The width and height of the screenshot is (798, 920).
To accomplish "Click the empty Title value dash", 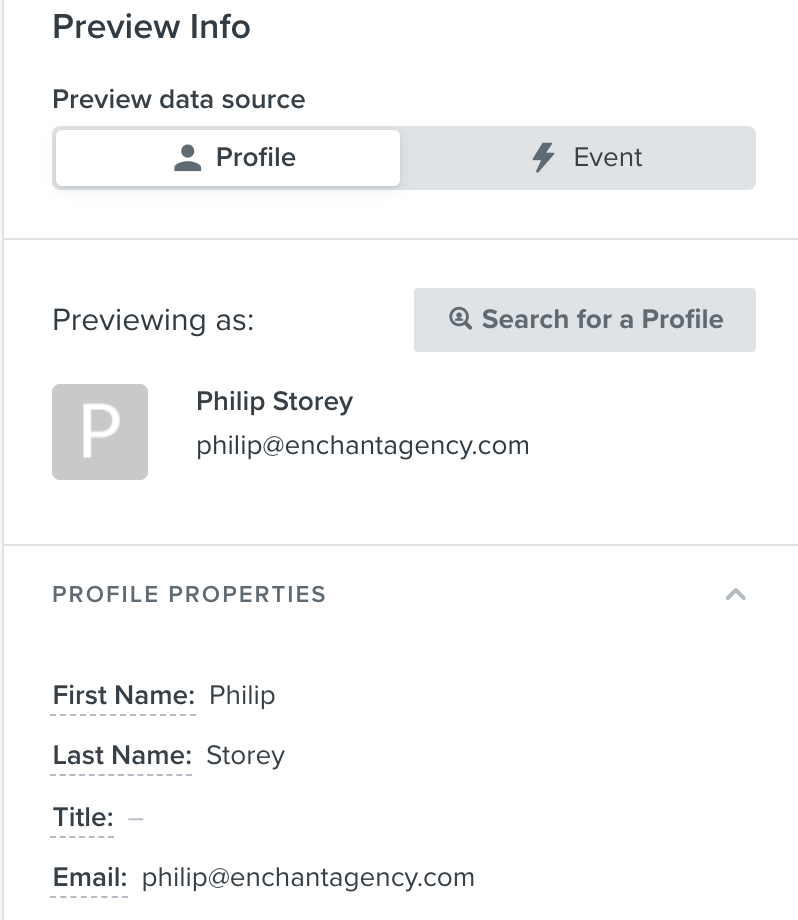I will point(136,817).
